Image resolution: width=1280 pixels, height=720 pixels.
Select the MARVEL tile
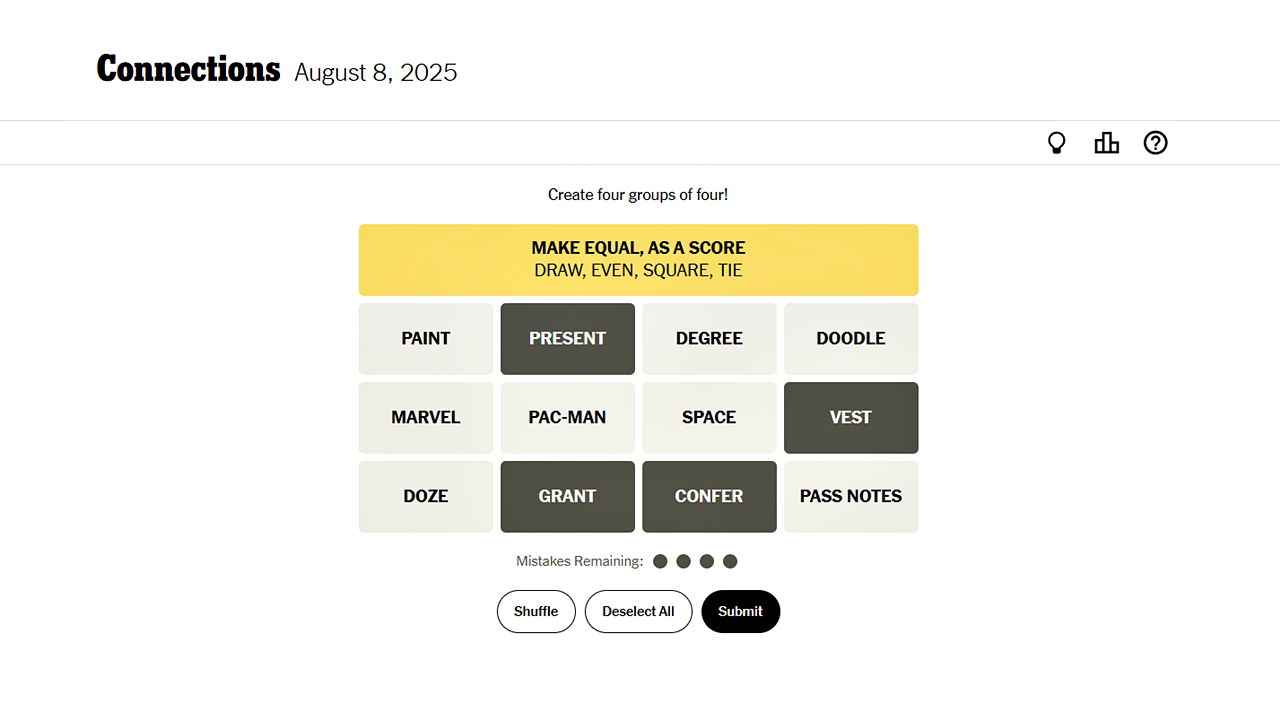pos(426,417)
